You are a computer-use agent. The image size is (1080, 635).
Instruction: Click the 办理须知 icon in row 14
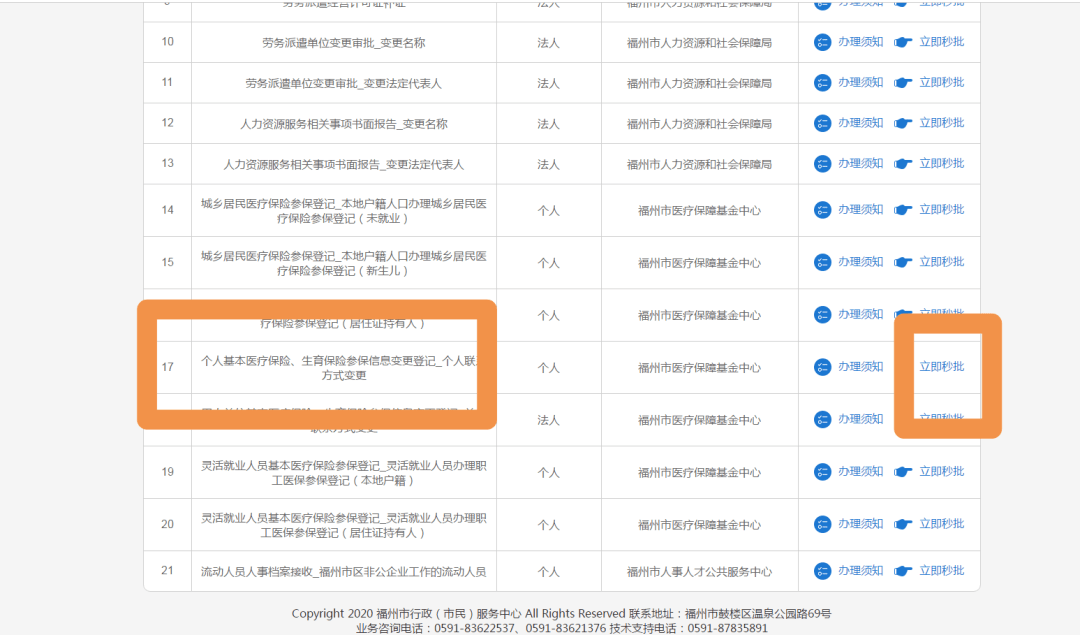click(x=822, y=210)
